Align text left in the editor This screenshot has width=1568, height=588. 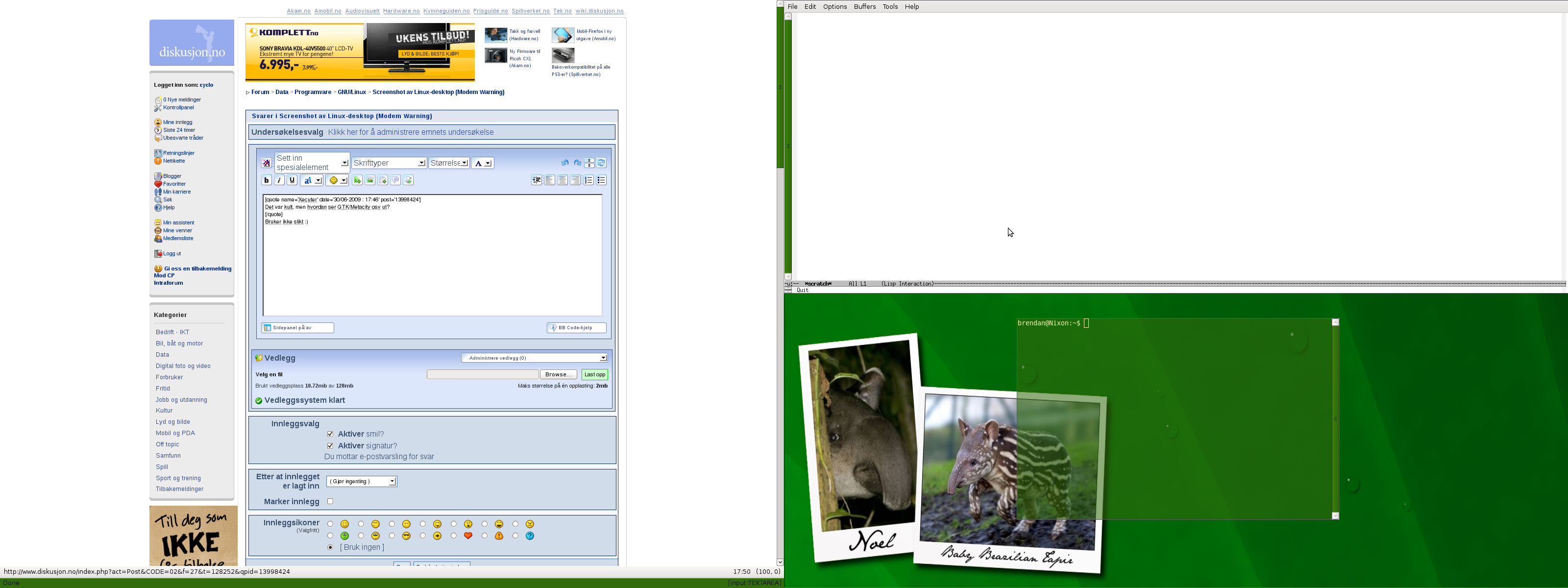(x=550, y=180)
